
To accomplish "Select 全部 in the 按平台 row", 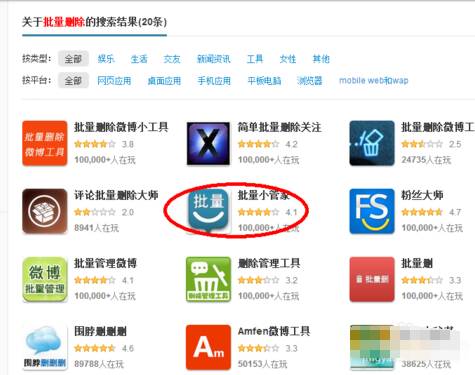I will point(73,80).
